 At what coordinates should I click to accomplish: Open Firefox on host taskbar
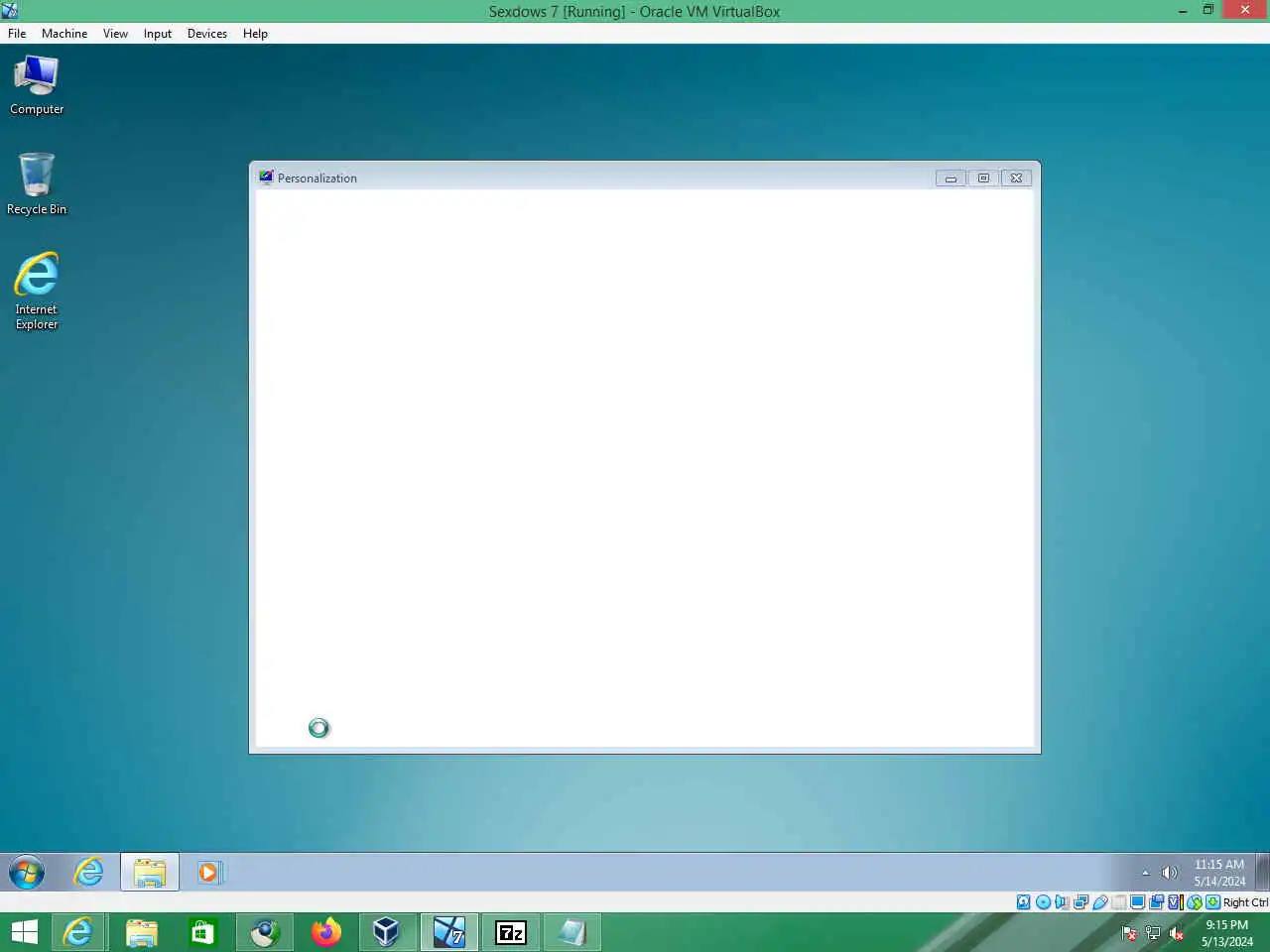326,932
